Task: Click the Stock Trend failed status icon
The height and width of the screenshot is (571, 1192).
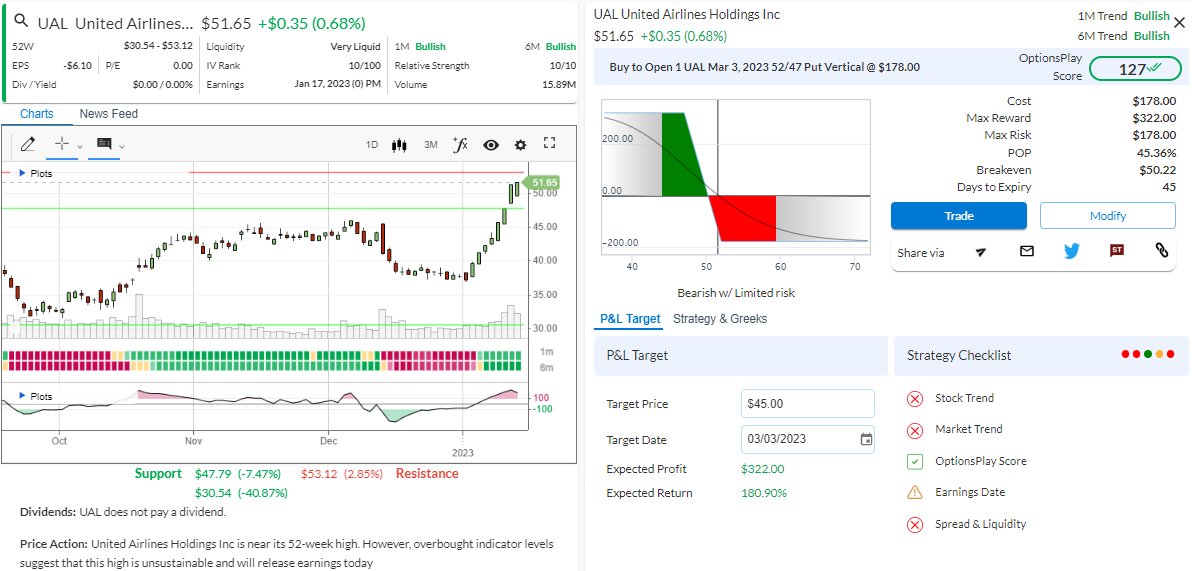Action: [915, 398]
